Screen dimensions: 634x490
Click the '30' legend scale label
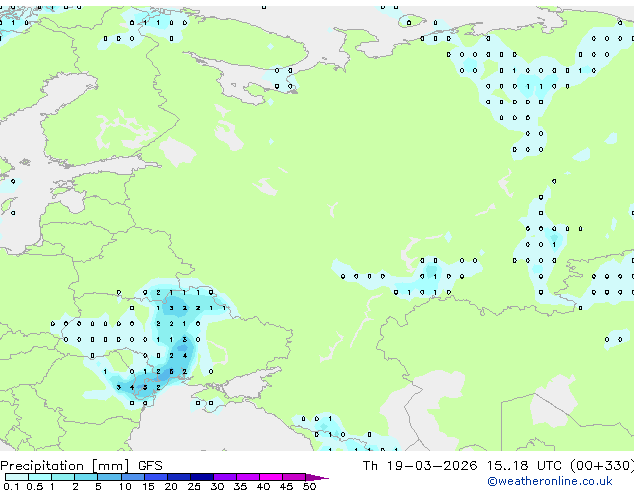pyautogui.click(x=217, y=486)
